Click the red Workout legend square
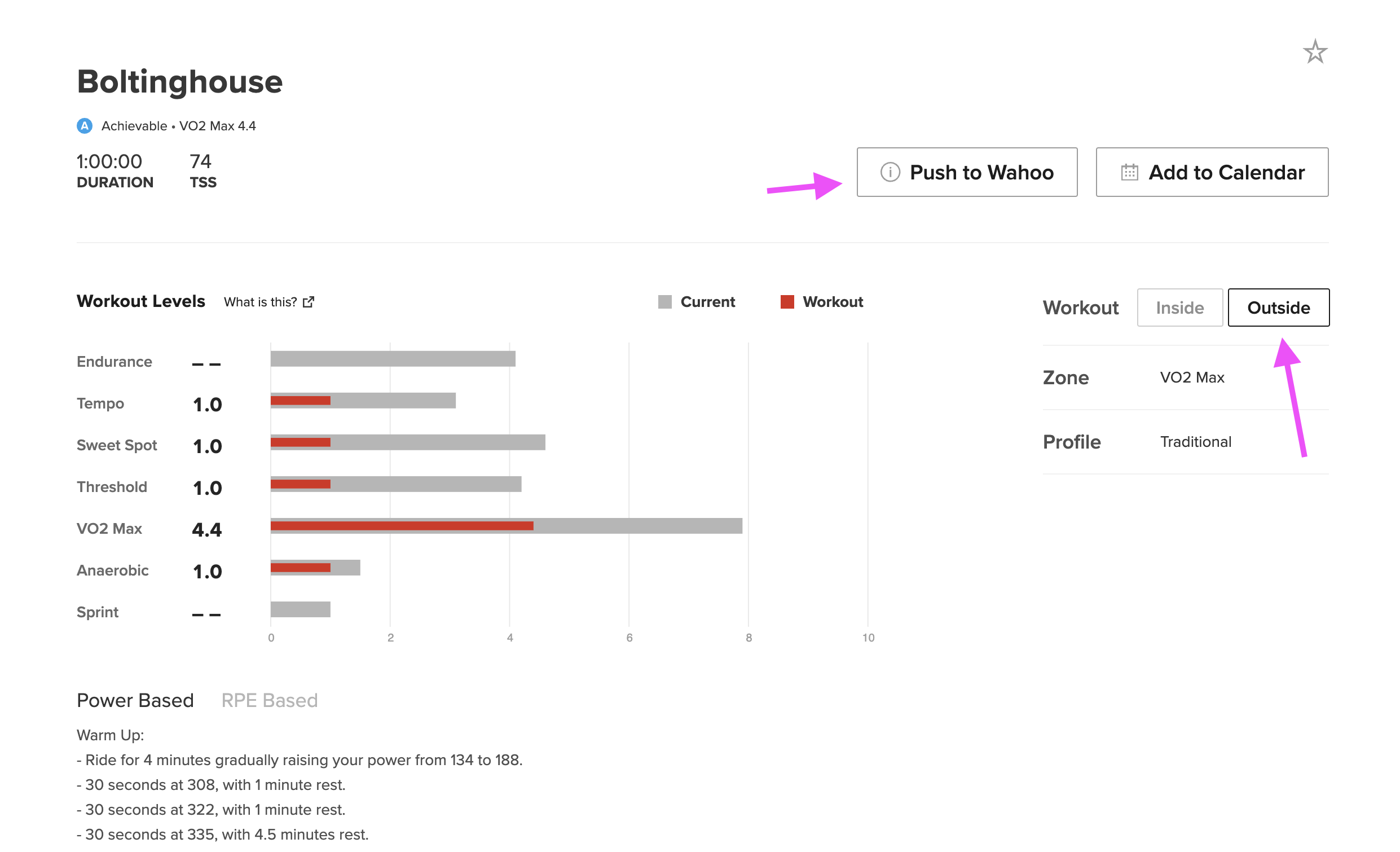The height and width of the screenshot is (852, 1400). [787, 302]
